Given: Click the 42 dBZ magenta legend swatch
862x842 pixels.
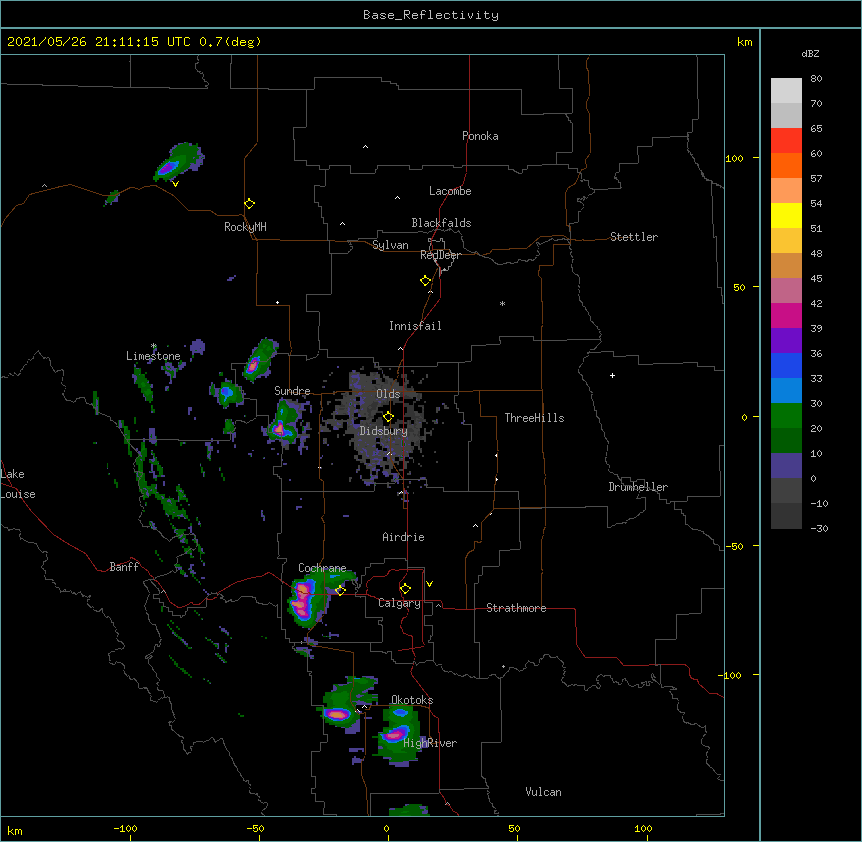Looking at the screenshot, I should [x=786, y=315].
